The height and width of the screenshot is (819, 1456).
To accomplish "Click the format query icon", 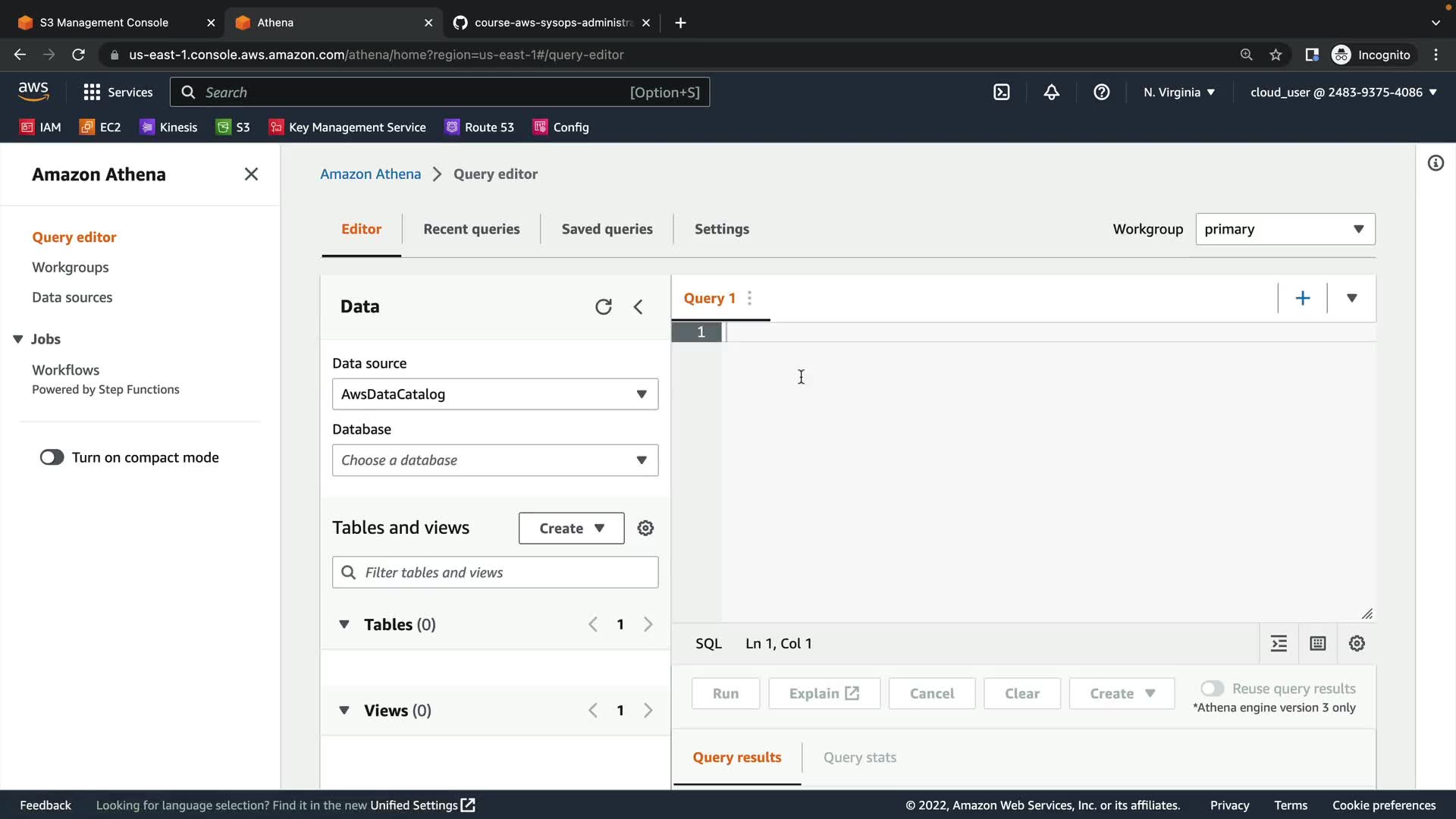I will [x=1279, y=644].
